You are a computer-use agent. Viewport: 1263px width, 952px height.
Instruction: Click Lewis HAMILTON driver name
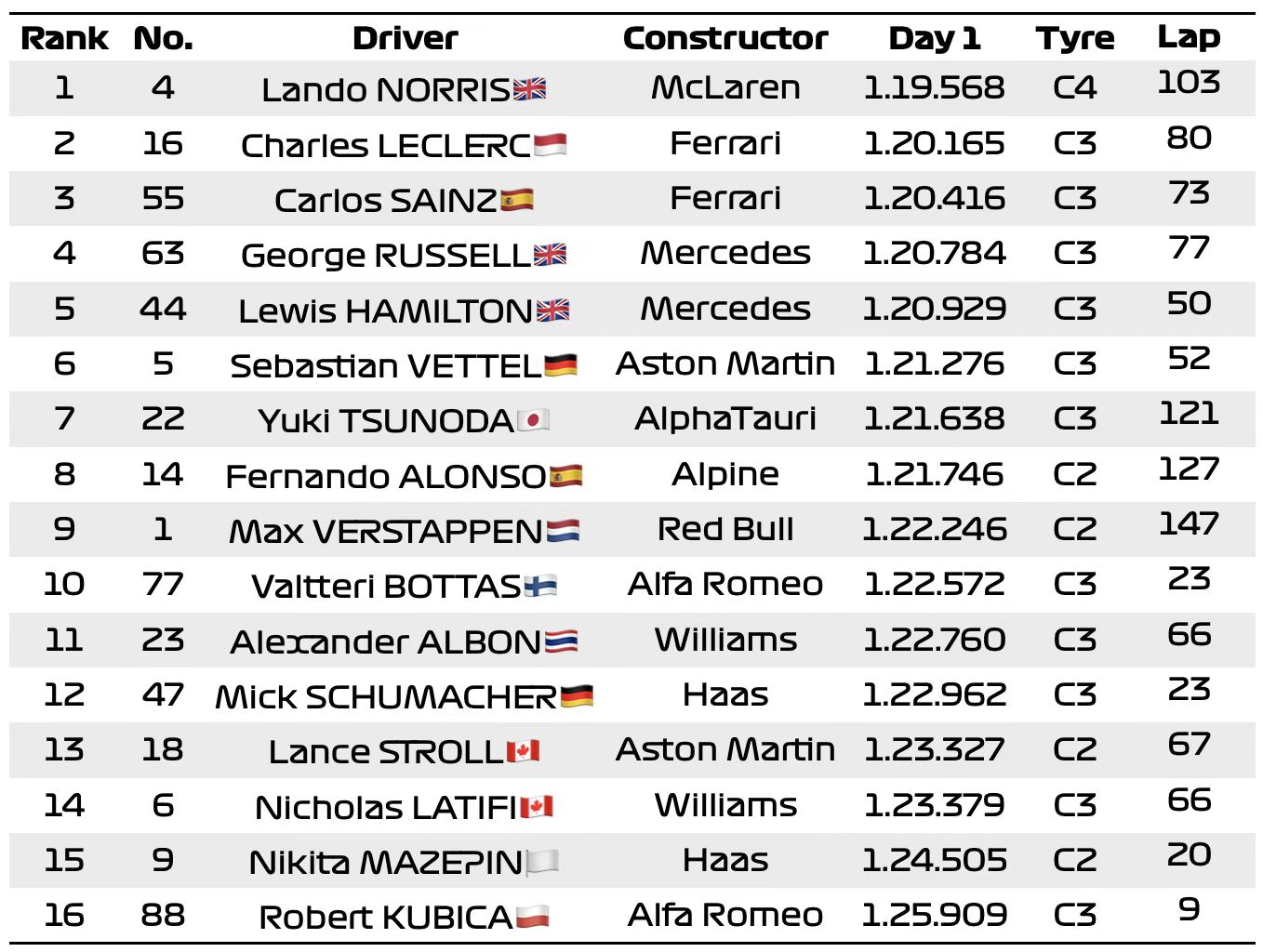385,311
